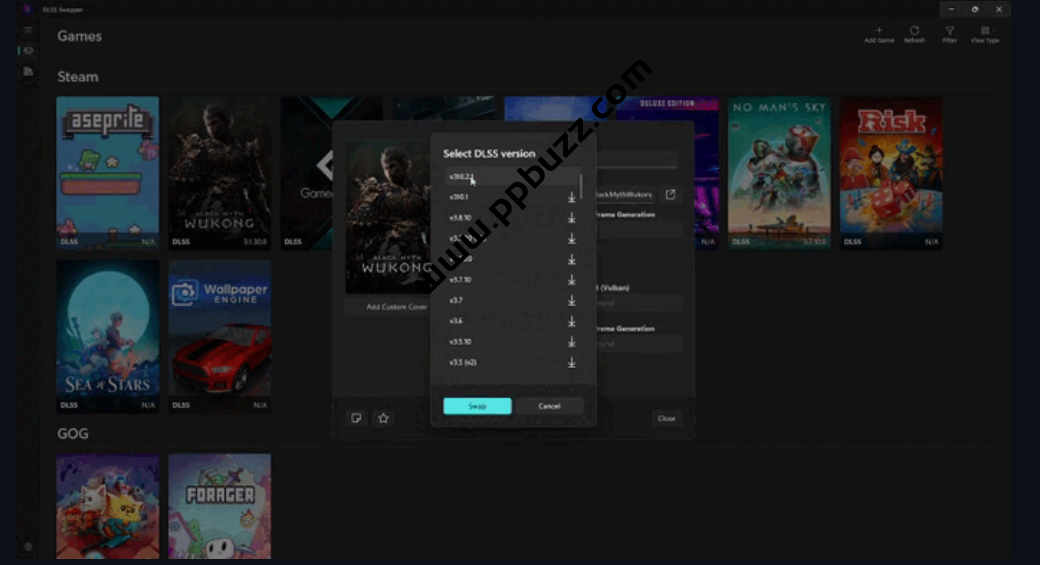Download DLSS version v3.5.10

click(571, 342)
